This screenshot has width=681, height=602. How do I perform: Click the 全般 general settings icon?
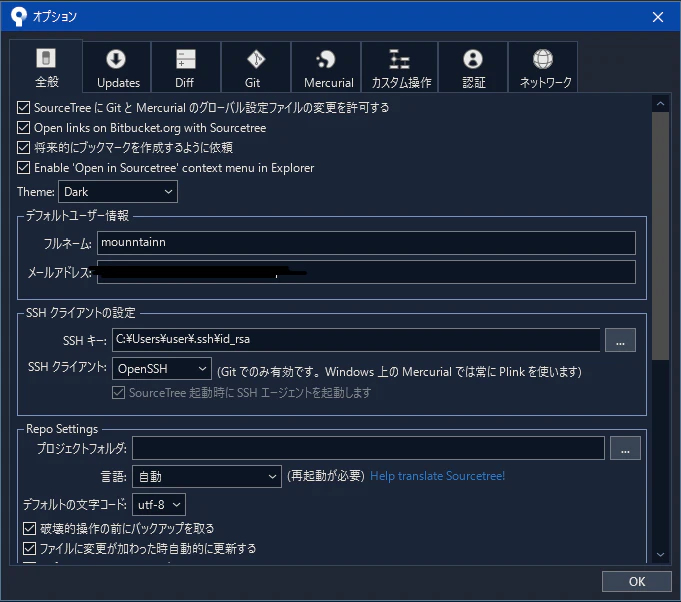[x=46, y=58]
